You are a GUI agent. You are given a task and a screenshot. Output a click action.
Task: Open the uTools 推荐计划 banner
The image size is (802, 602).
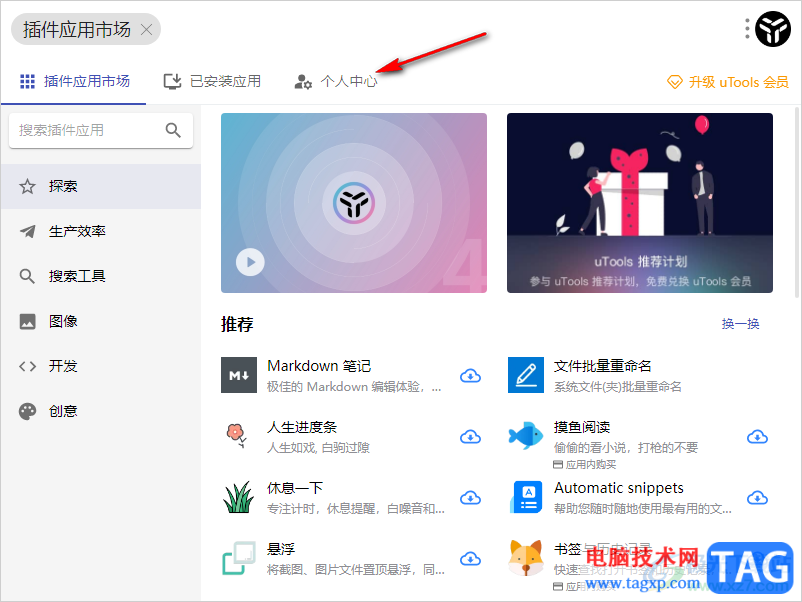click(640, 203)
